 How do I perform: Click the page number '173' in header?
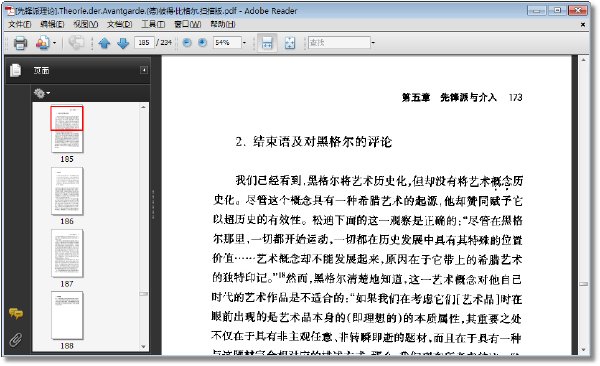pos(515,98)
